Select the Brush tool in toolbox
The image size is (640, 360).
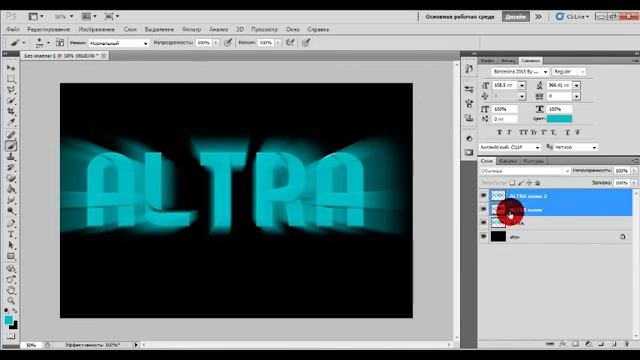(11, 146)
